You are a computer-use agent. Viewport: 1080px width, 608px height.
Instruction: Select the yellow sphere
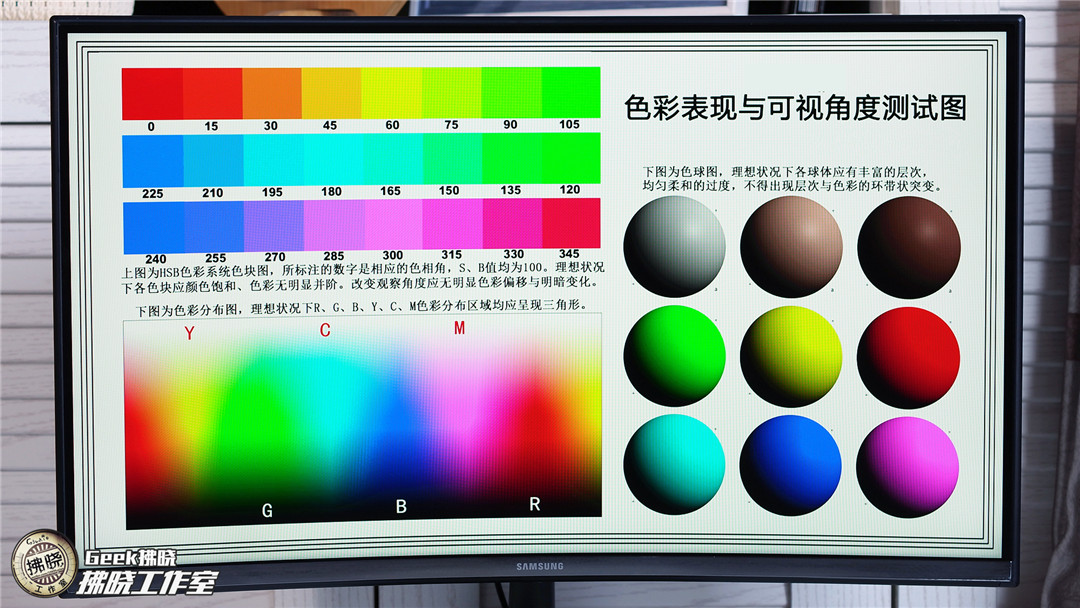point(791,357)
